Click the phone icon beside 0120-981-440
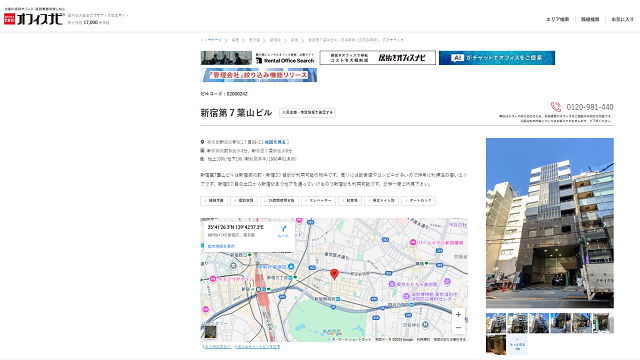 coord(556,107)
